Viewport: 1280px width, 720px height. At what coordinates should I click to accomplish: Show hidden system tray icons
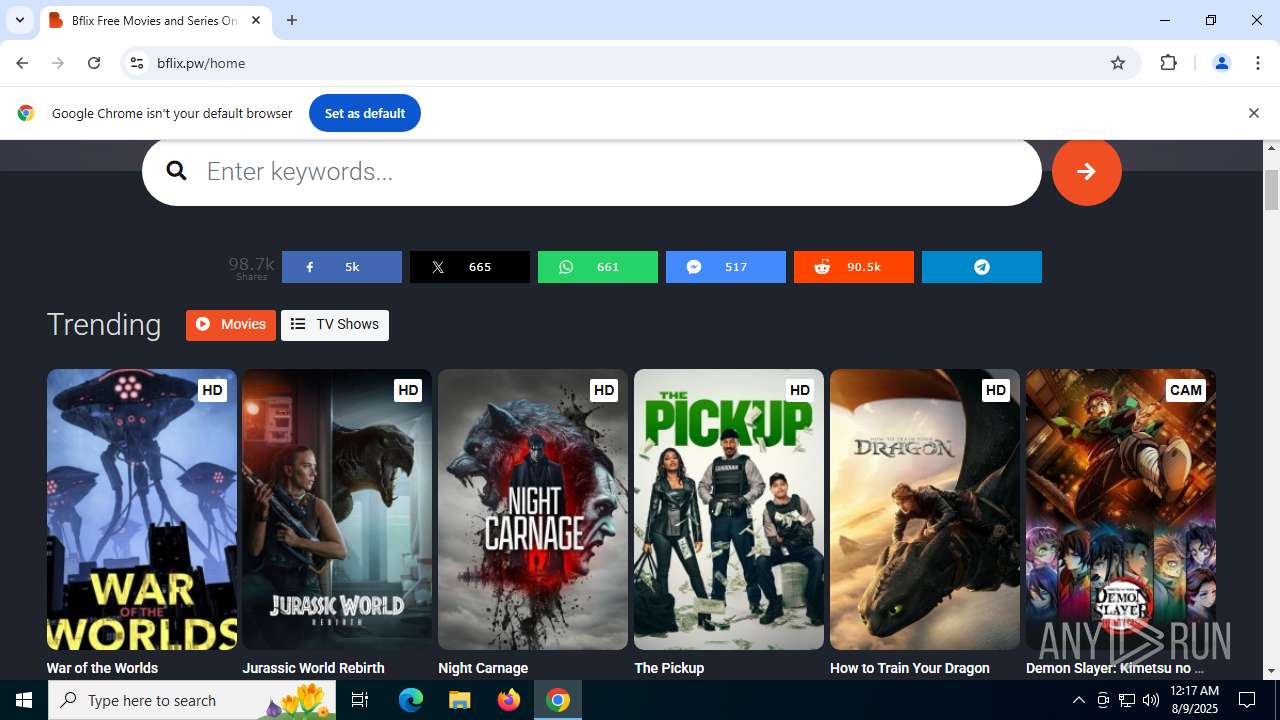(x=1078, y=700)
